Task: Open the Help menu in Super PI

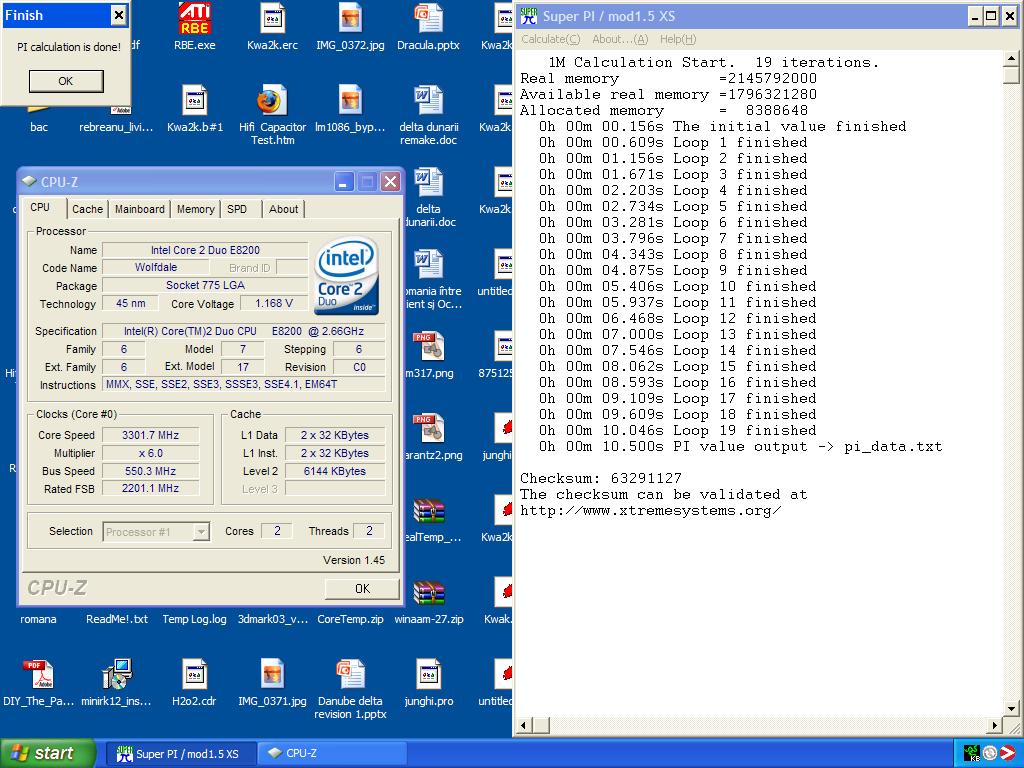Action: [678, 39]
